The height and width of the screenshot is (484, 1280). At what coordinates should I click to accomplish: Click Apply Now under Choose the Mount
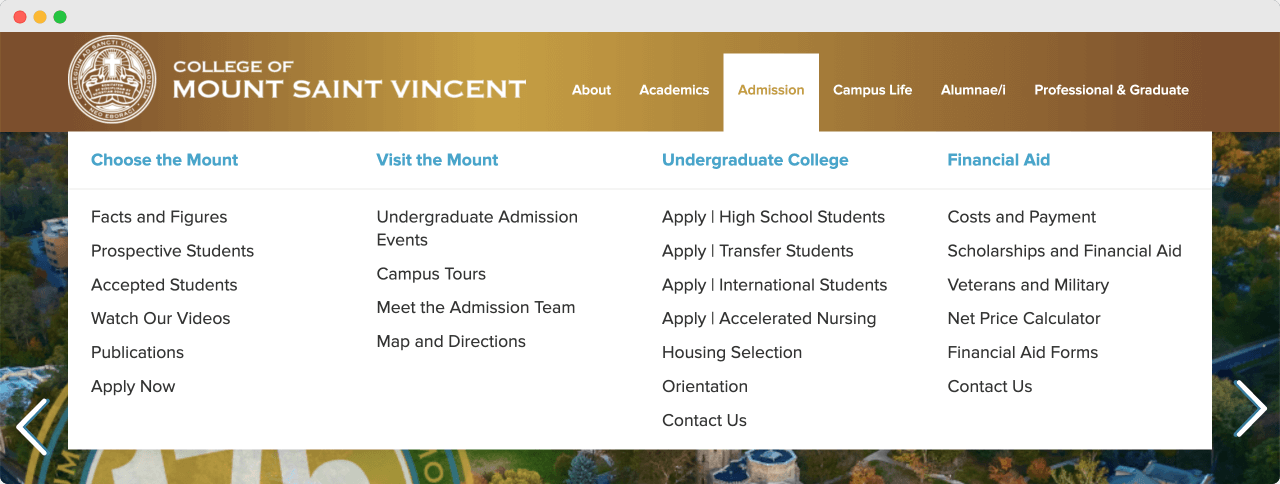[133, 387]
